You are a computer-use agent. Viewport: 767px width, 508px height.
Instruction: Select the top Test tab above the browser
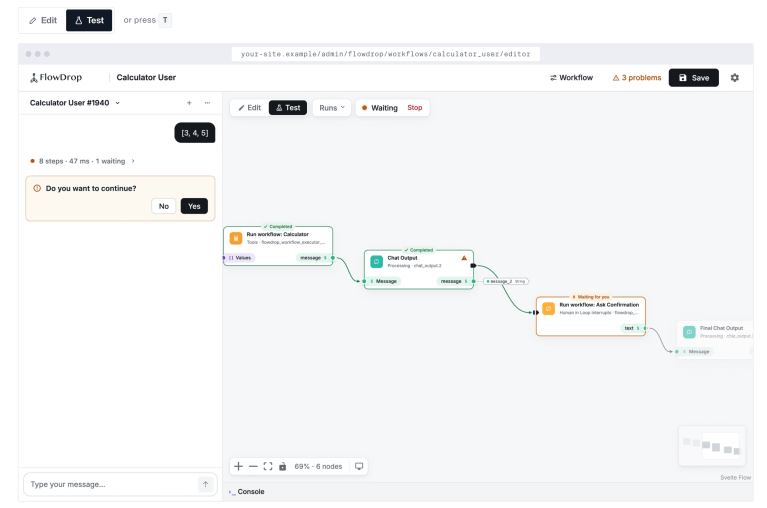pos(89,20)
